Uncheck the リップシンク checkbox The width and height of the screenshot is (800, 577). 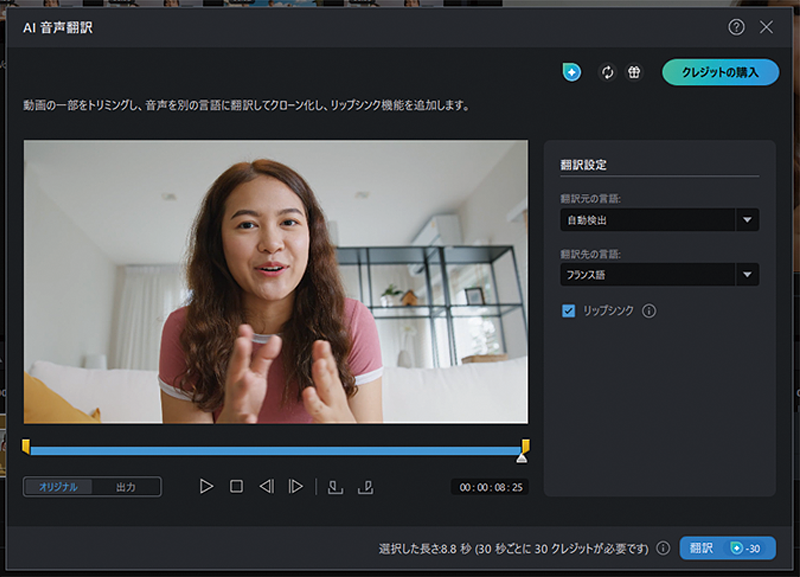[569, 311]
